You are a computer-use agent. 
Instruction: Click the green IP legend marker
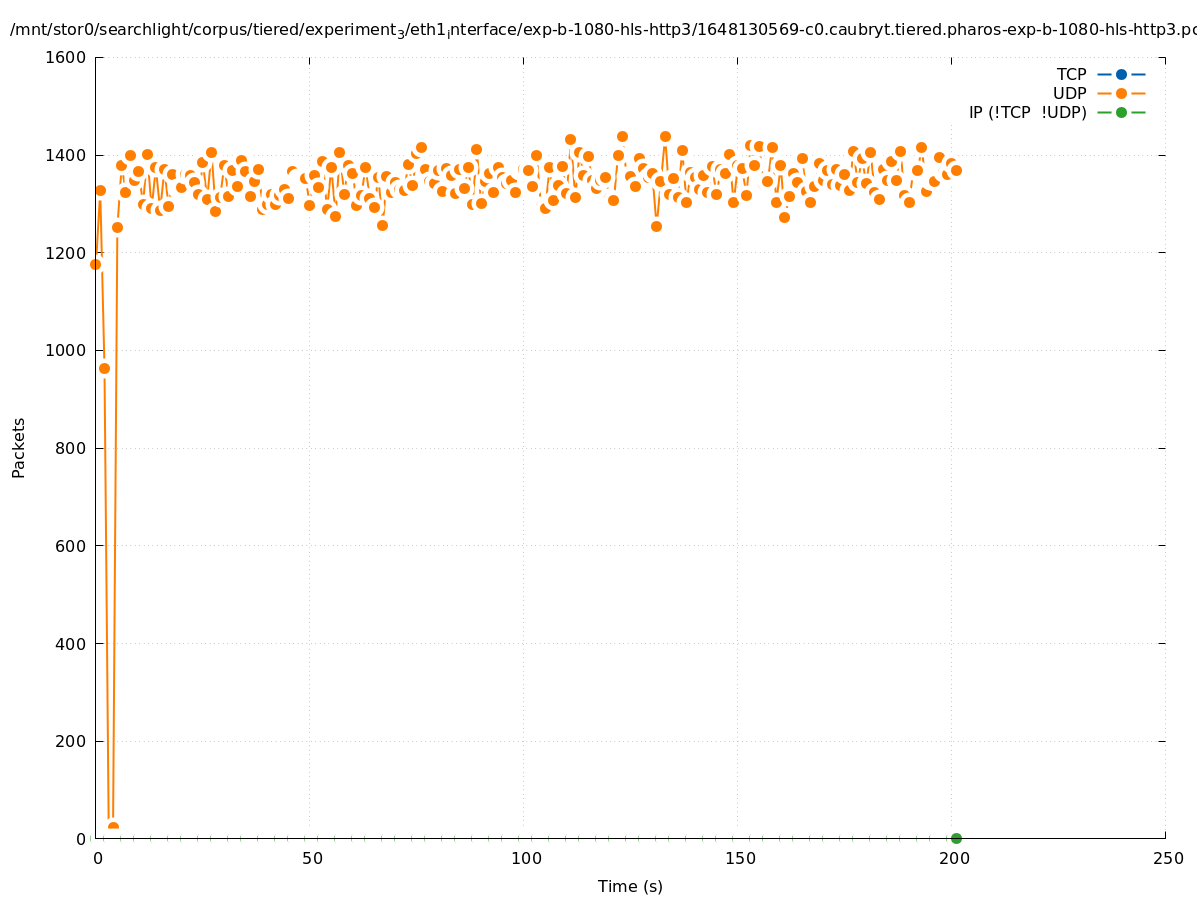click(1121, 112)
